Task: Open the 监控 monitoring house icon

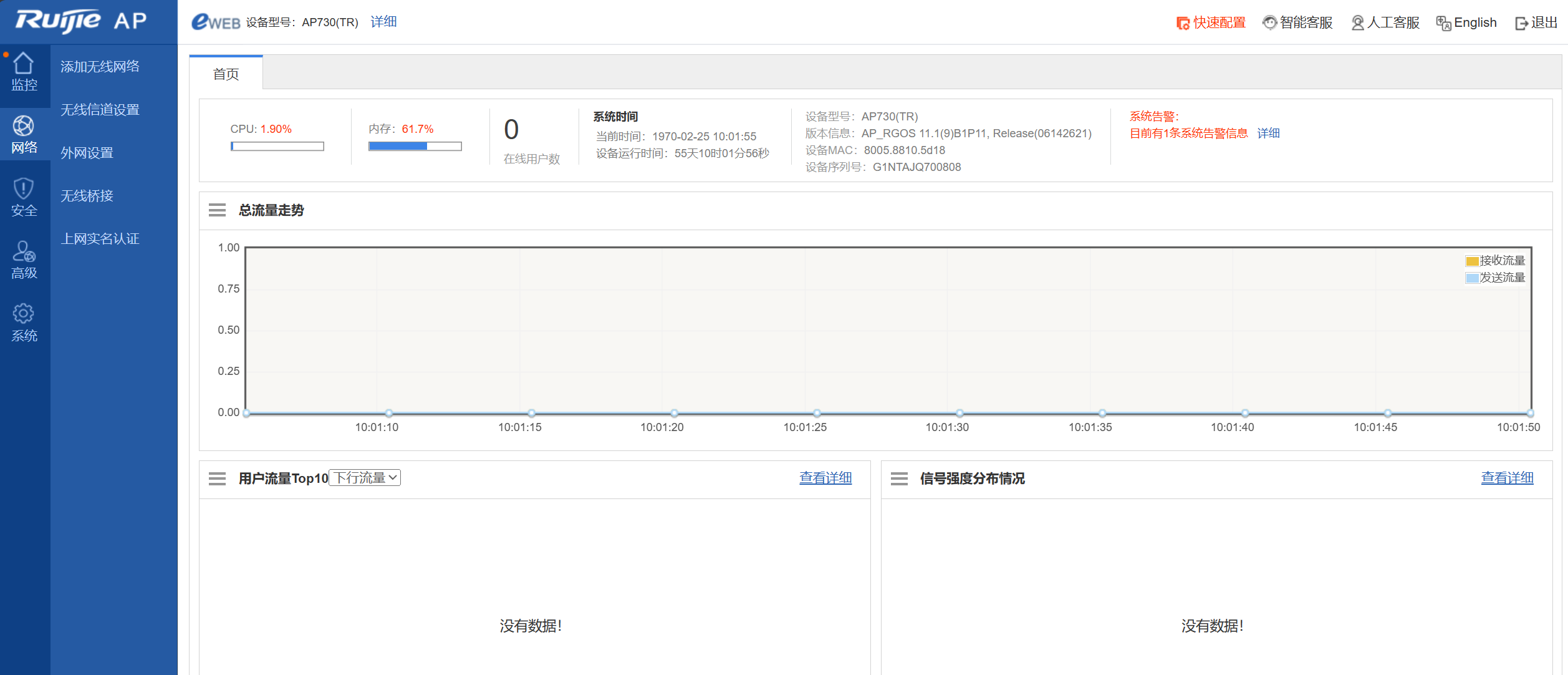Action: click(24, 62)
